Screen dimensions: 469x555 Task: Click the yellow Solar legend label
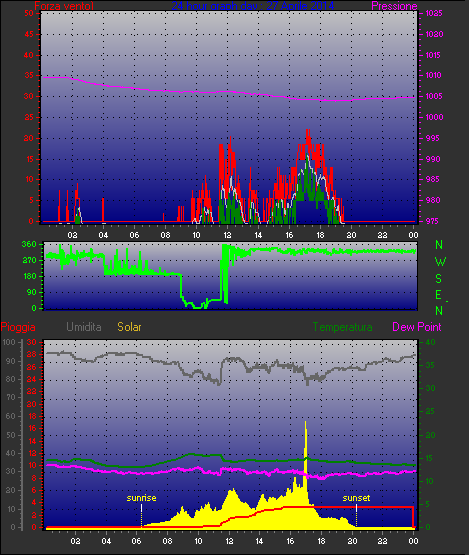[x=129, y=327]
